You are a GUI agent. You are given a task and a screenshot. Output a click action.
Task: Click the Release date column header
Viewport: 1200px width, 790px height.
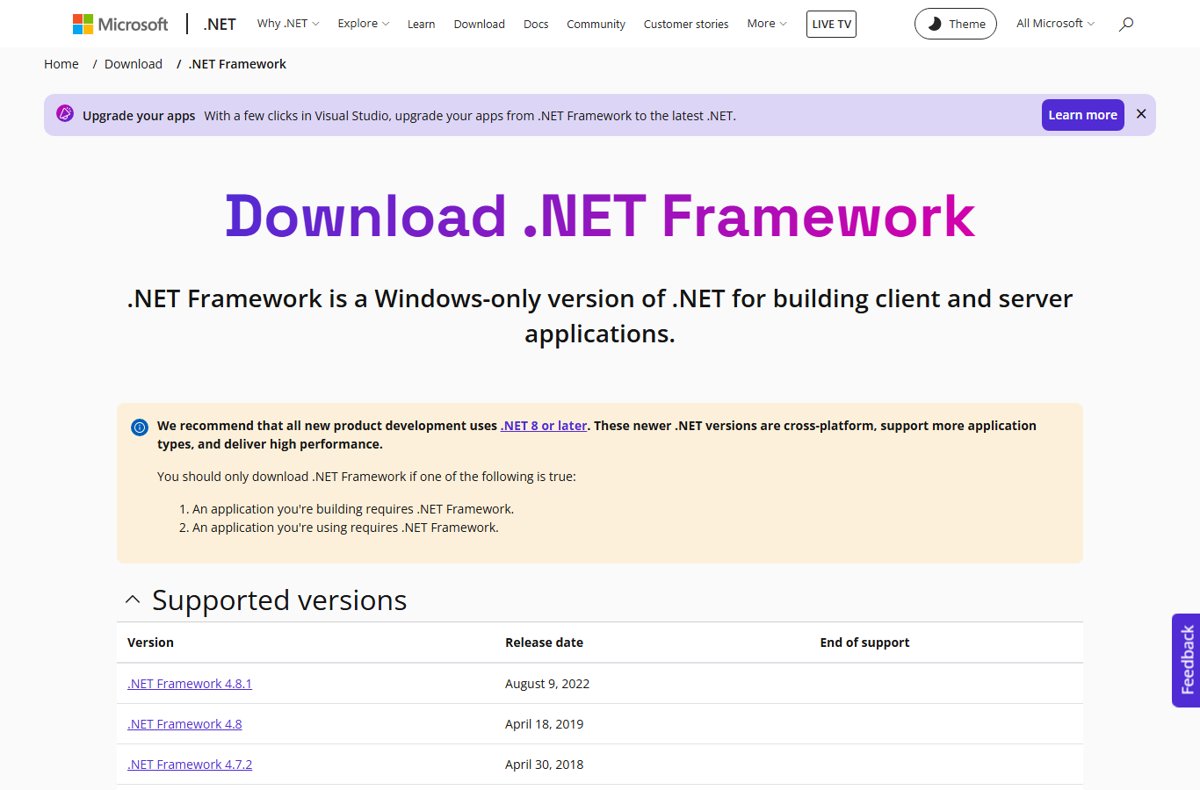544,643
